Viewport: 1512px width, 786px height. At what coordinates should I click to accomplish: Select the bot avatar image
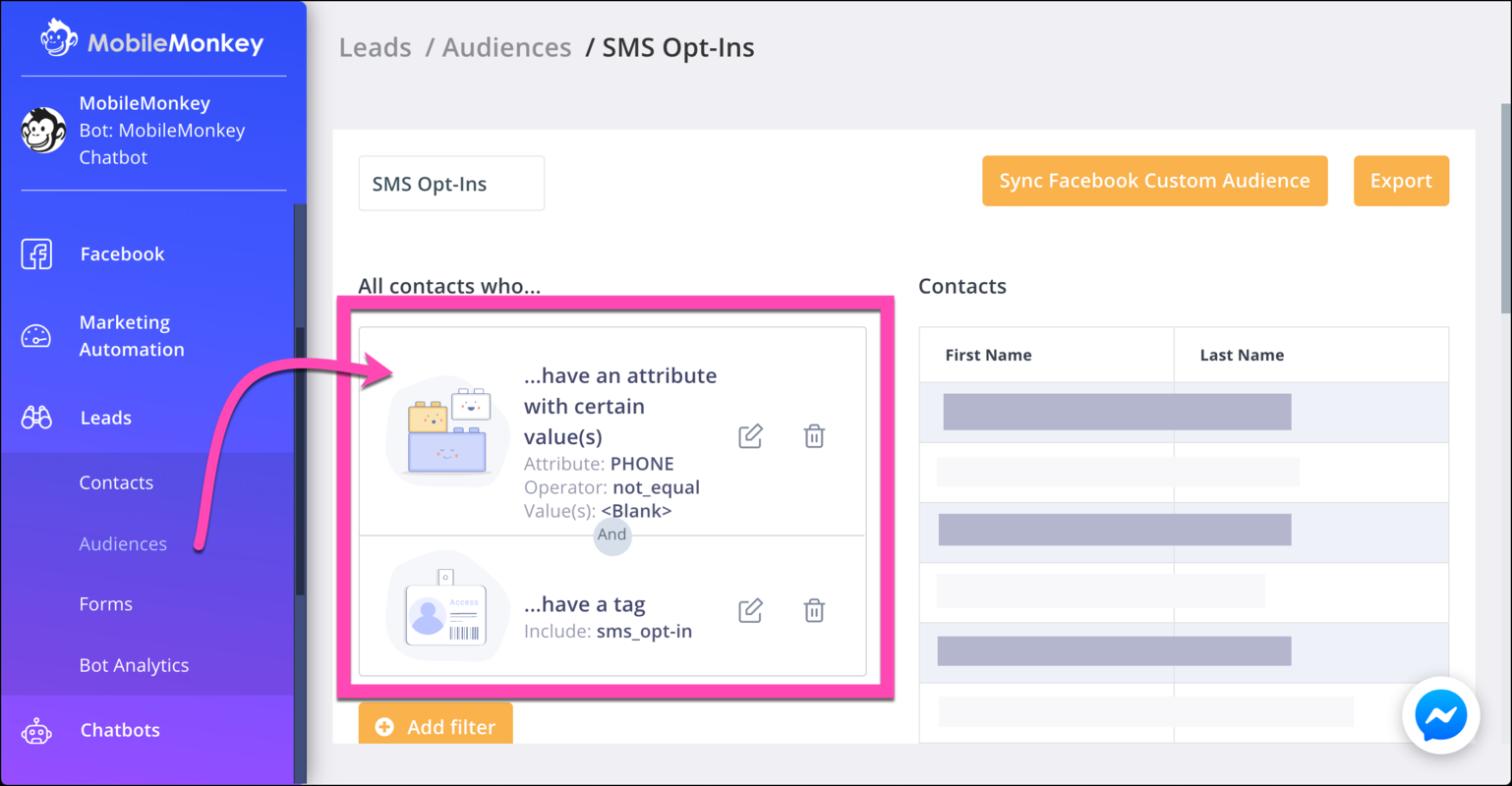43,129
